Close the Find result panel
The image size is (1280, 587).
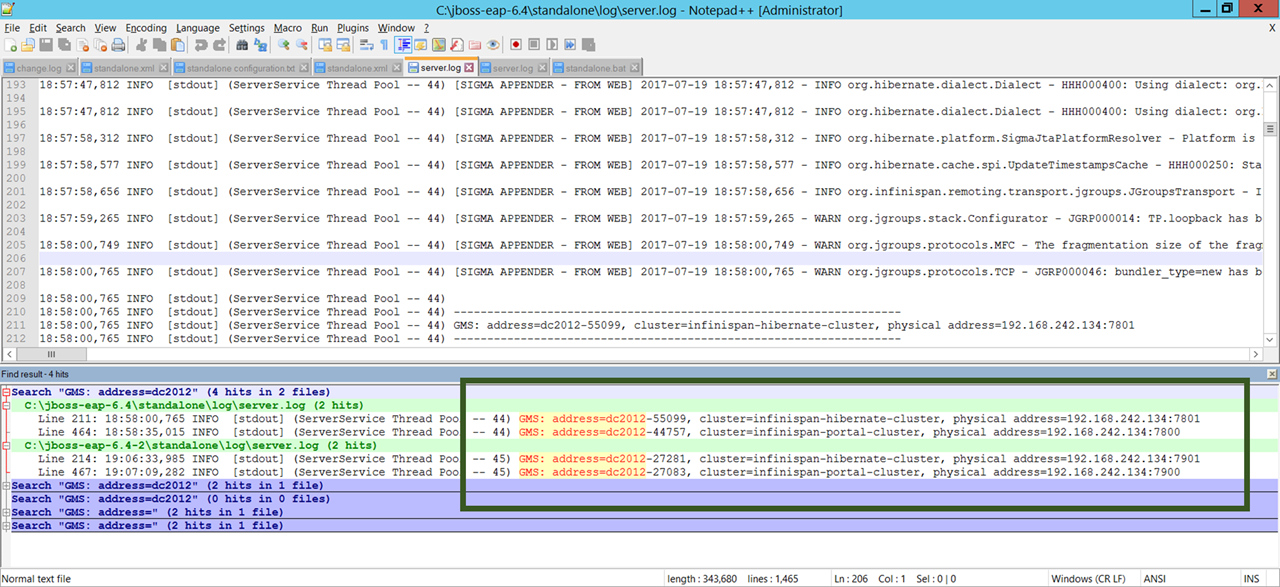coord(1272,374)
